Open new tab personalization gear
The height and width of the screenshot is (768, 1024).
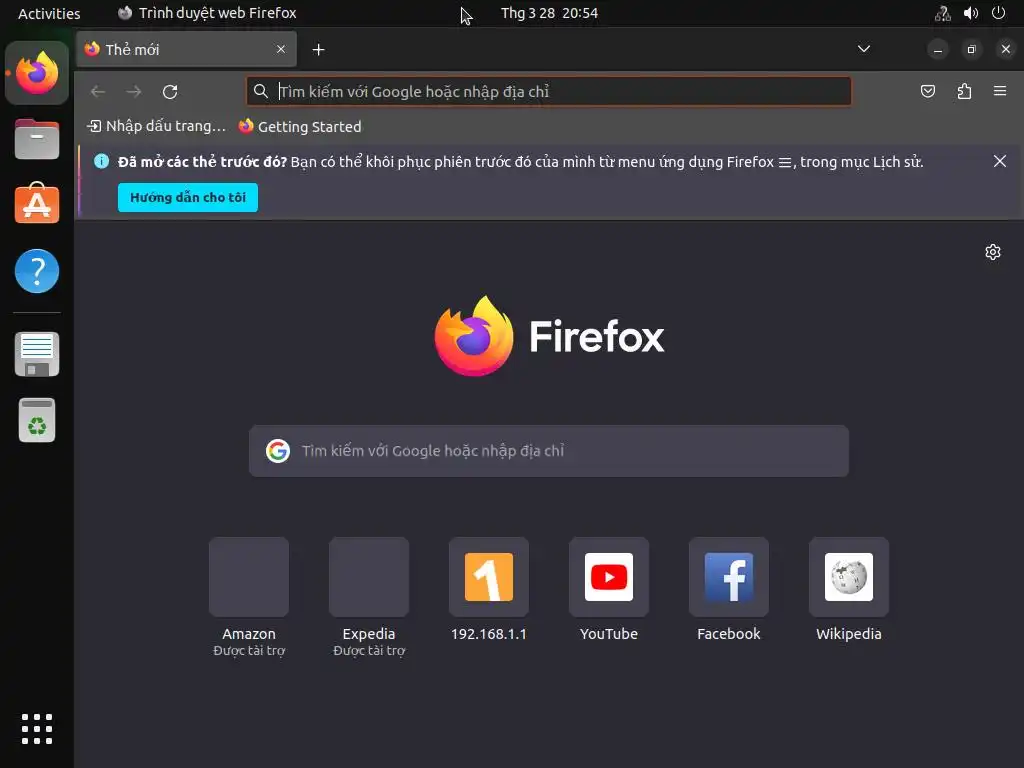tap(993, 252)
